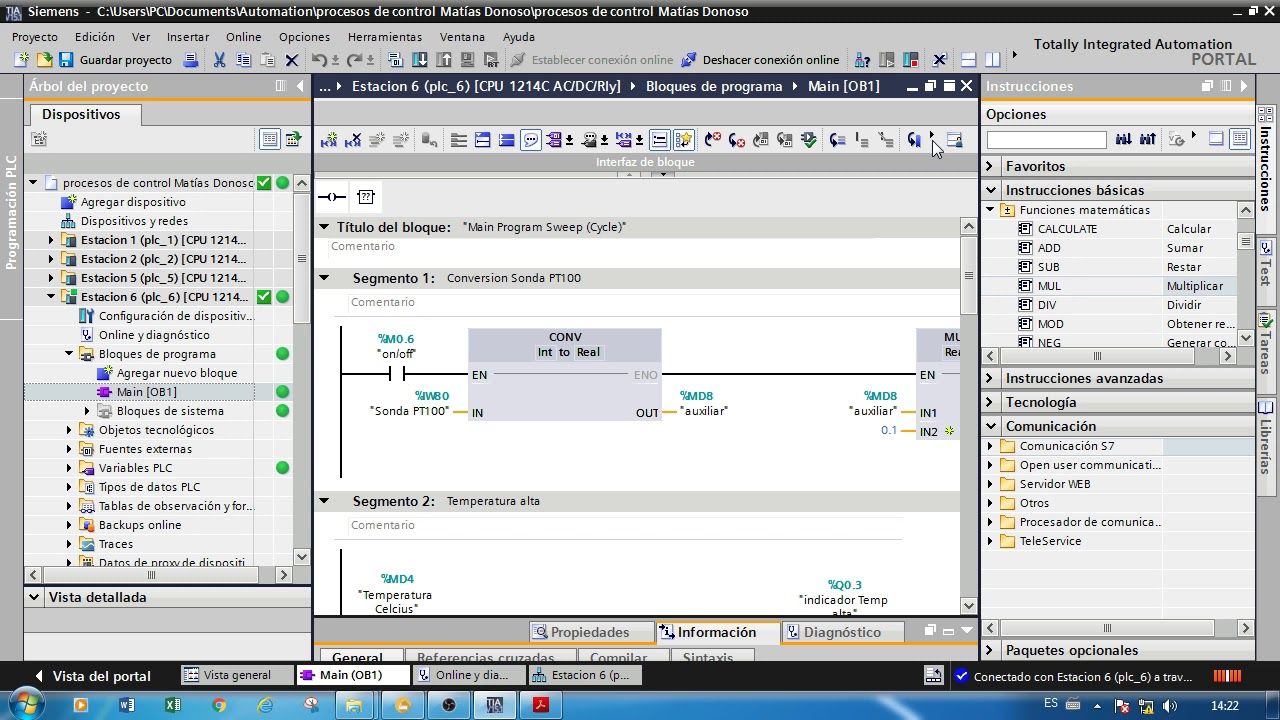The width and height of the screenshot is (1280, 720).
Task: Click Deshacer conexión online button
Action: pyautogui.click(x=760, y=60)
